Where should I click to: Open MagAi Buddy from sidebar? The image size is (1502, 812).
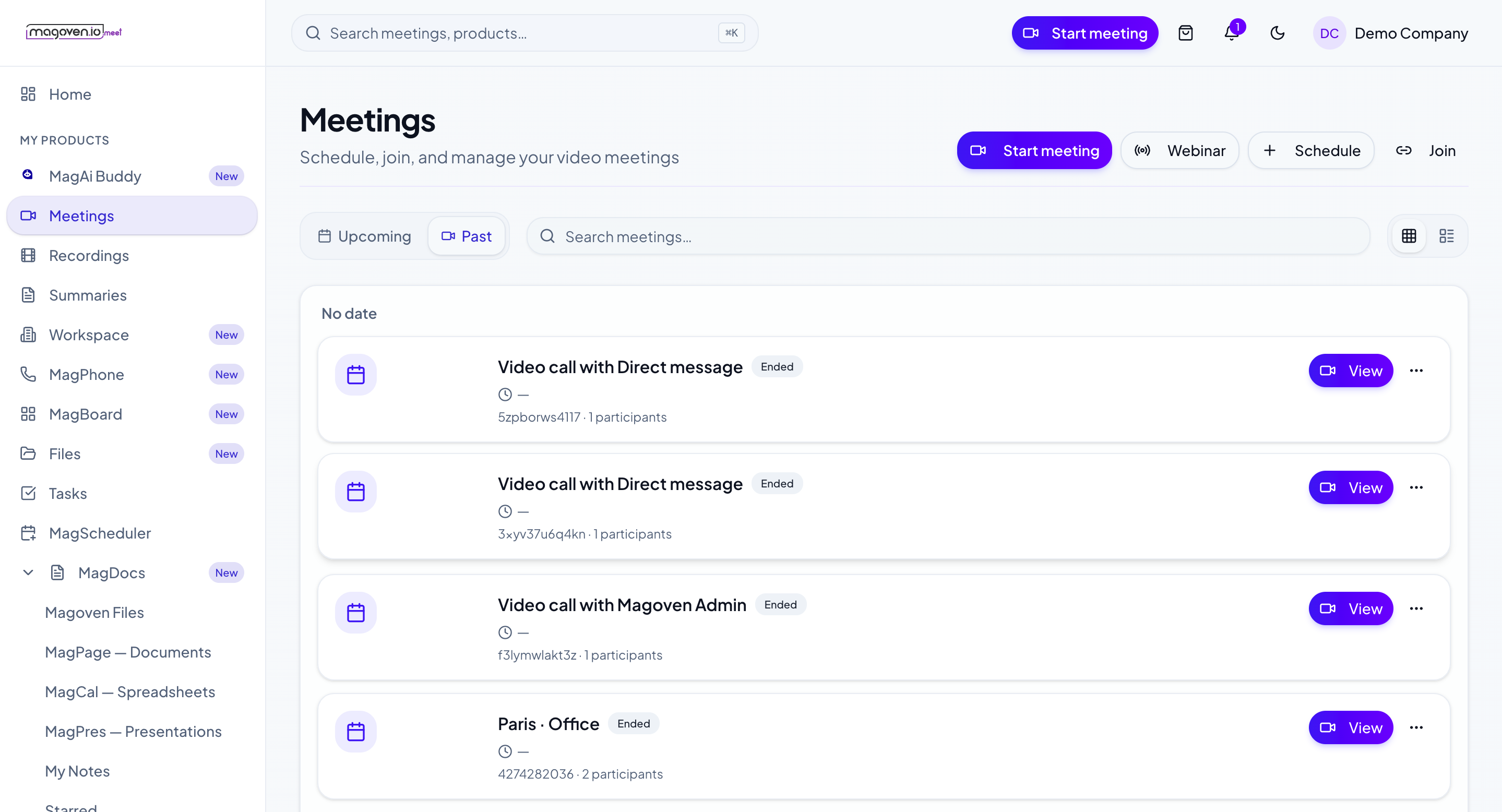point(132,176)
